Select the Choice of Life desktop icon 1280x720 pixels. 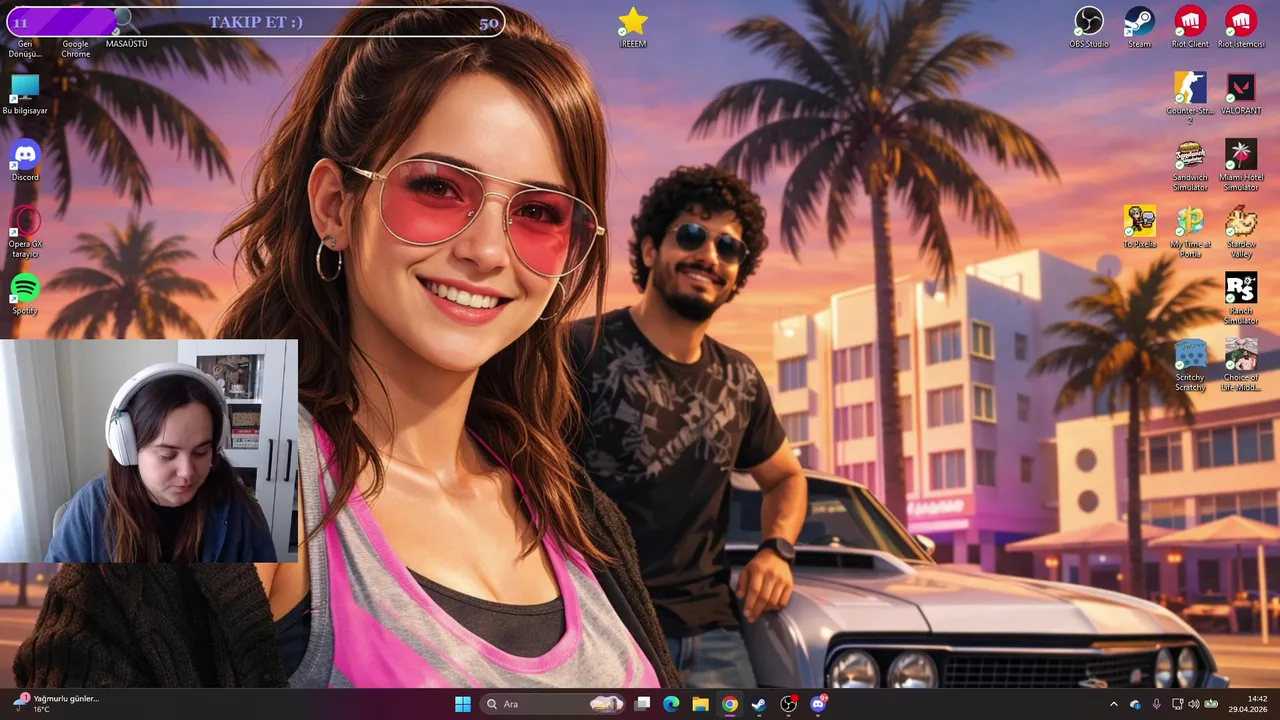coord(1241,366)
